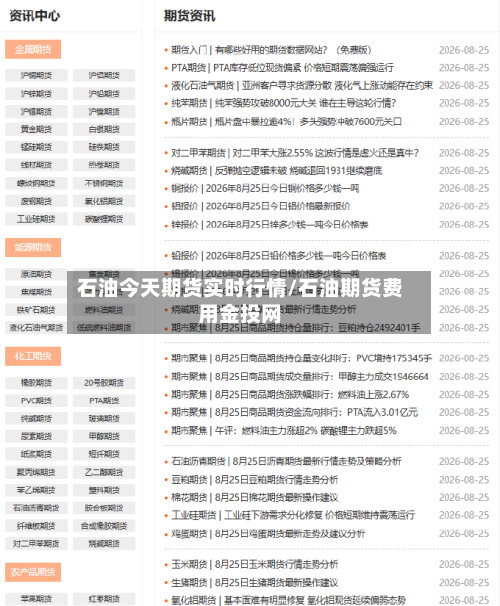Select 烧碱期货 in the sidebar
Screen dimensions: 500x606
[x=104, y=544]
